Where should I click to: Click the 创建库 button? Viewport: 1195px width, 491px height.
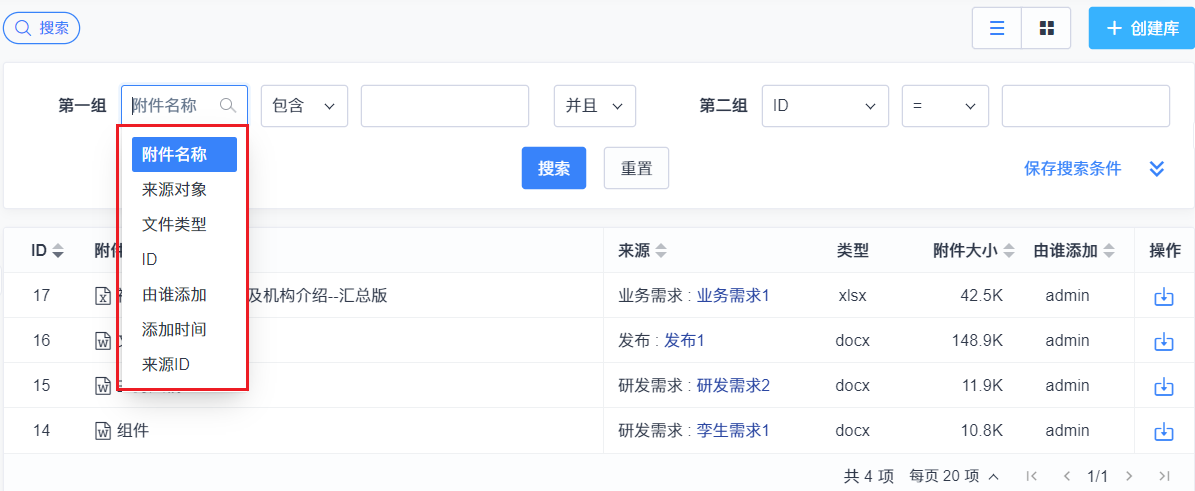pos(1142,28)
